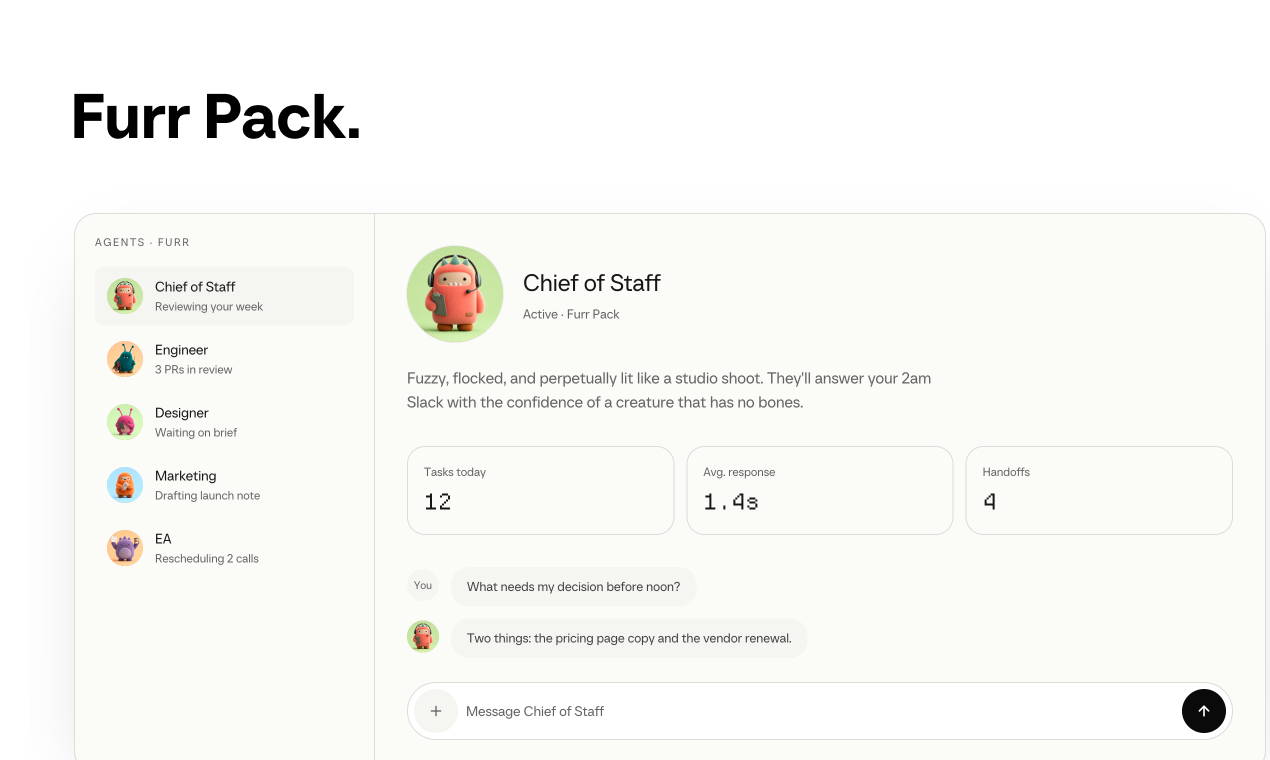
Task: Click the reply about pricing page copy
Action: click(629, 638)
